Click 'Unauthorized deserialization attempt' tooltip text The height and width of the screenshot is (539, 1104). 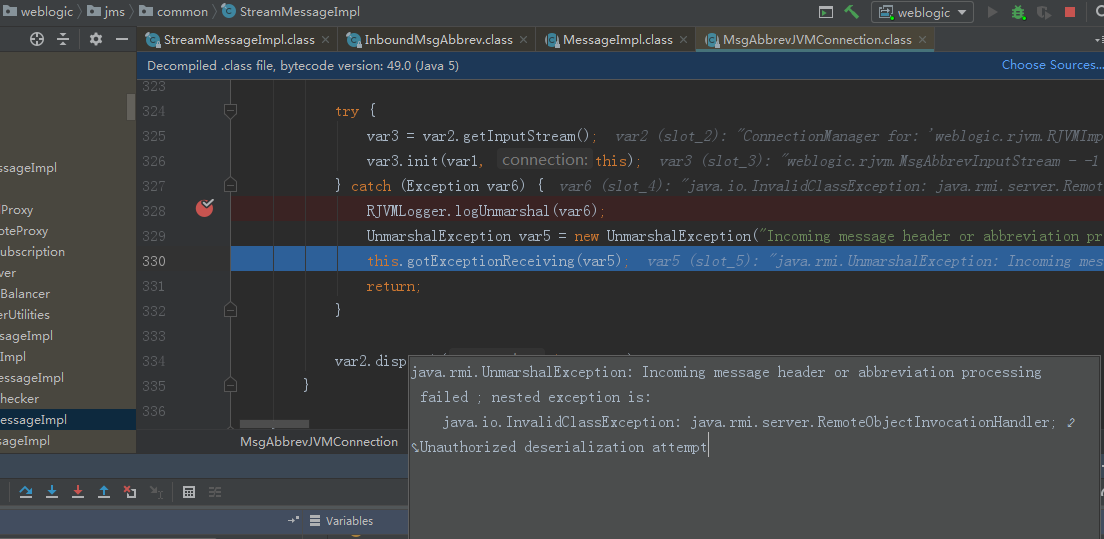[563, 447]
